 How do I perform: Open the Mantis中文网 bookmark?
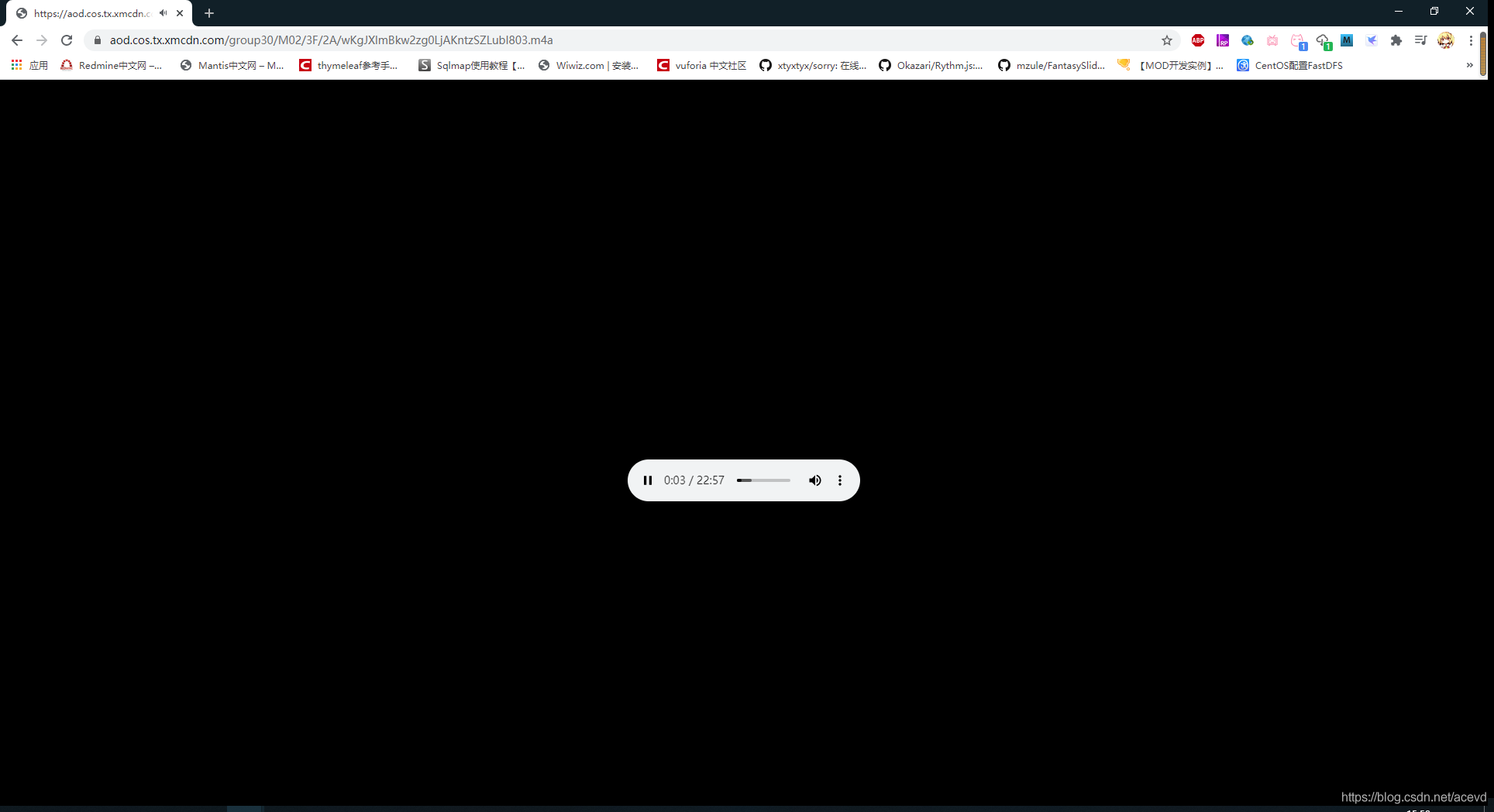232,65
